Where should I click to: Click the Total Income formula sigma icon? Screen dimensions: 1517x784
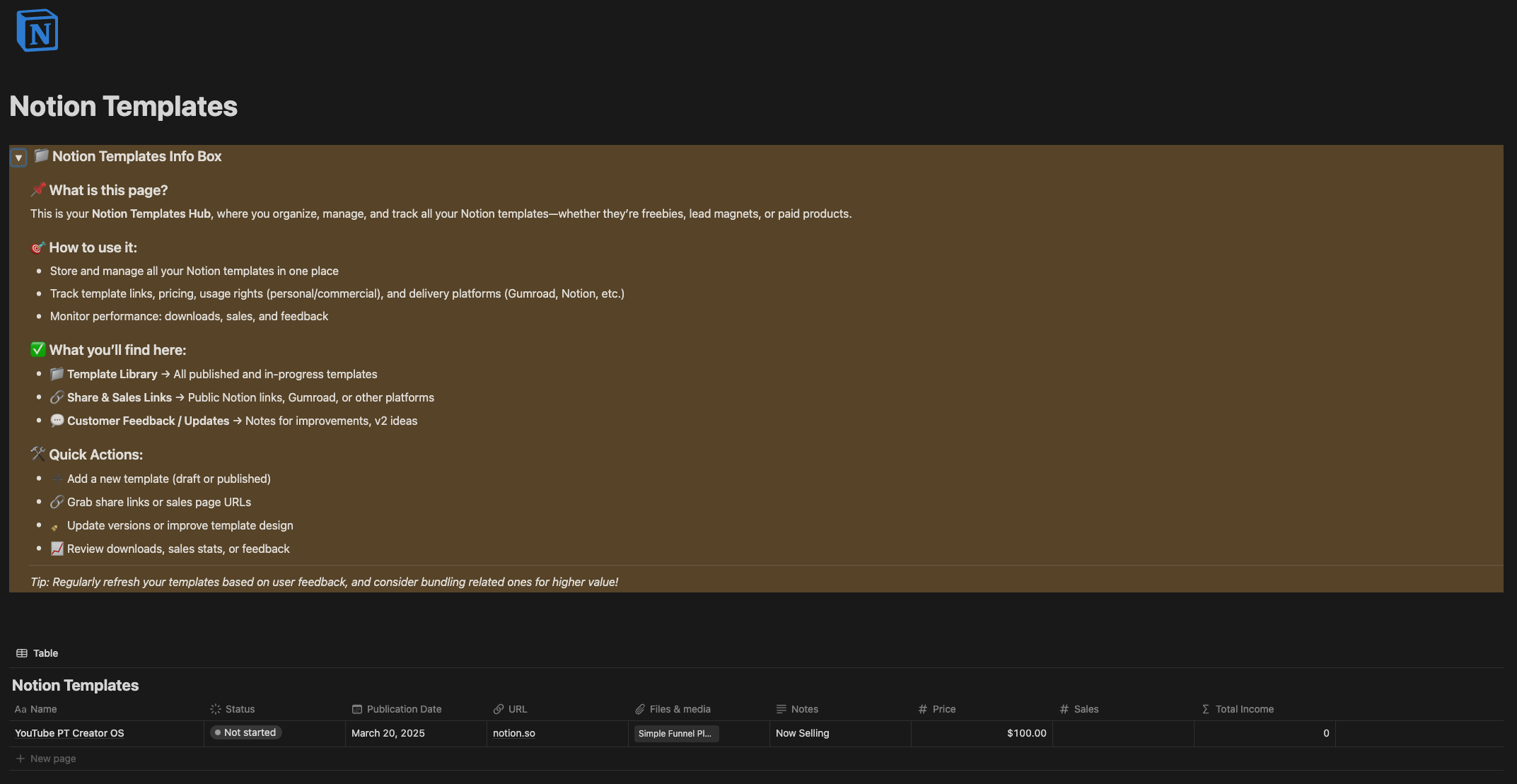pyautogui.click(x=1206, y=709)
